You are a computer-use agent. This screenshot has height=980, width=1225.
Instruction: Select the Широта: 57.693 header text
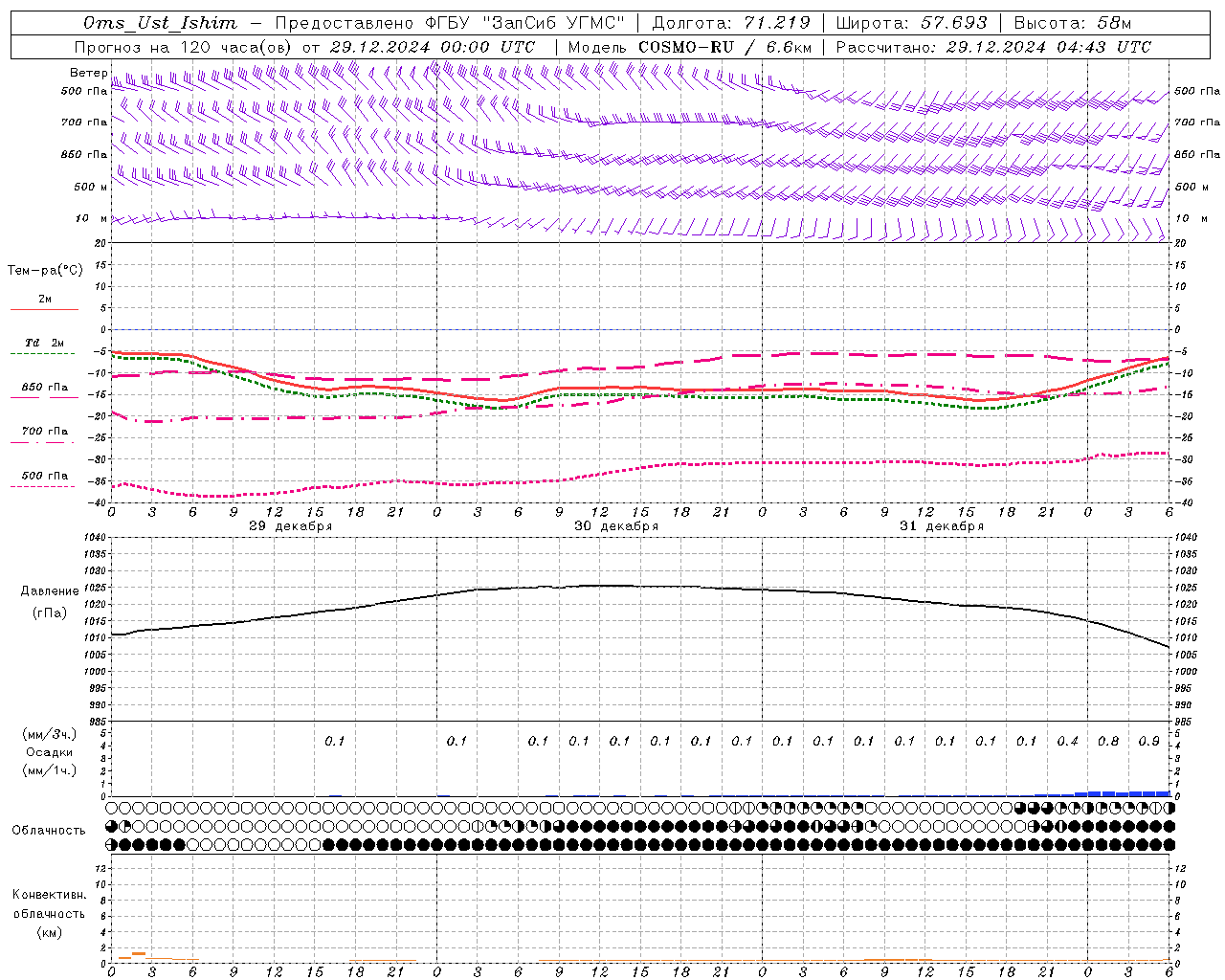(911, 23)
